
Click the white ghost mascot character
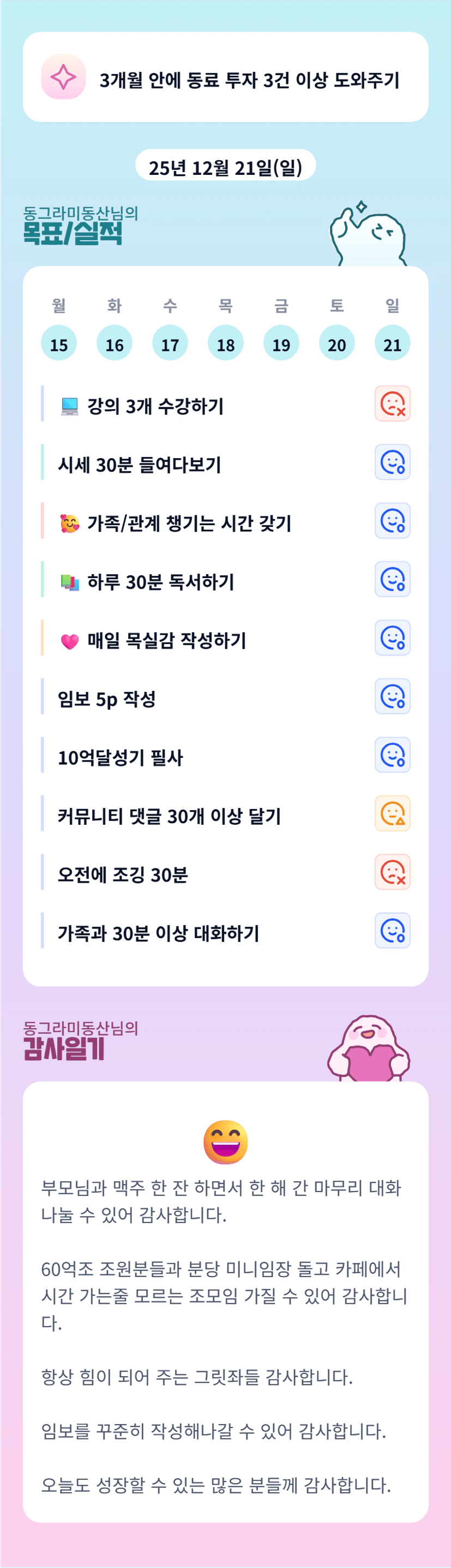pyautogui.click(x=368, y=235)
